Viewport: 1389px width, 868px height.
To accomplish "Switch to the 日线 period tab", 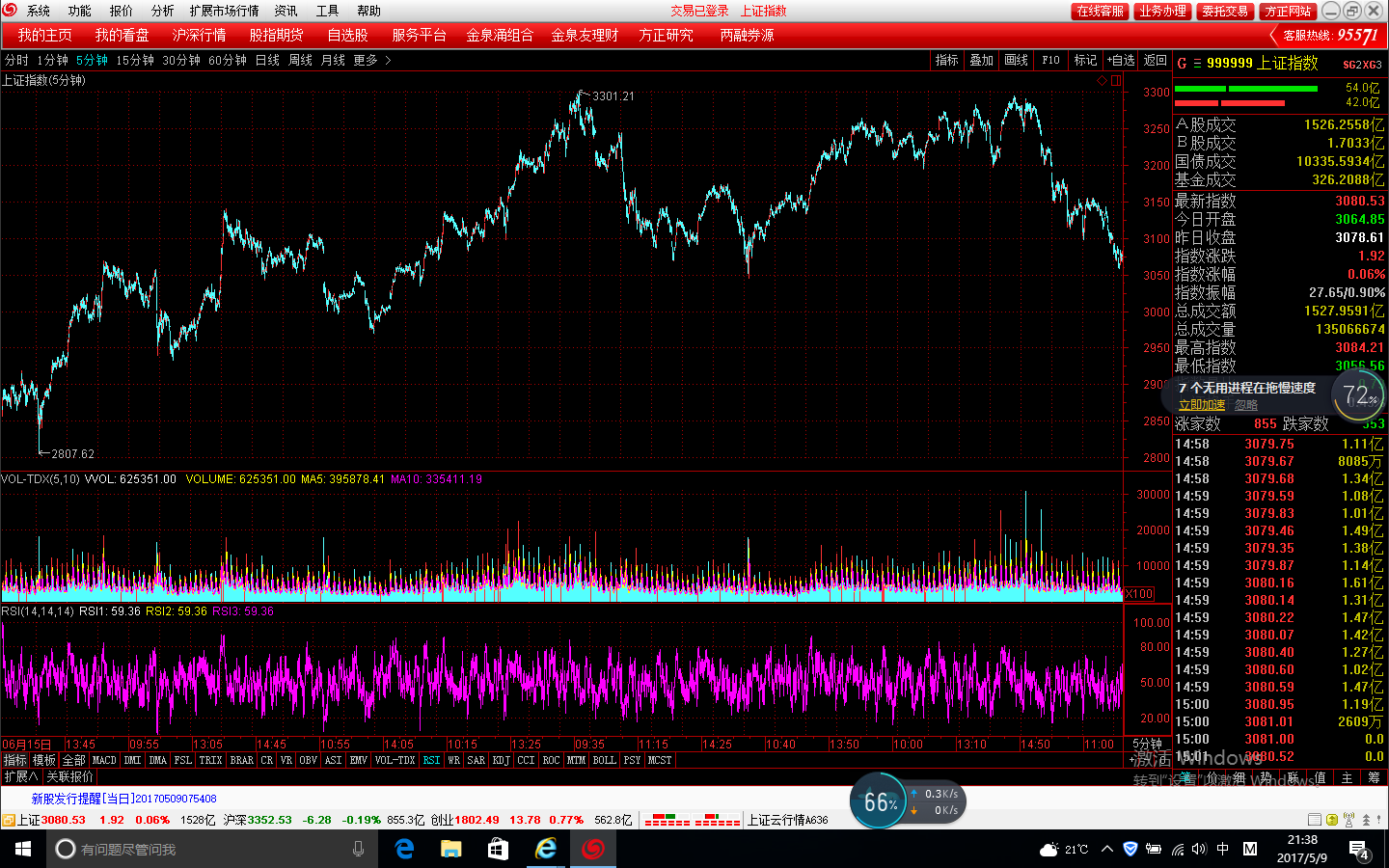I will (x=267, y=60).
